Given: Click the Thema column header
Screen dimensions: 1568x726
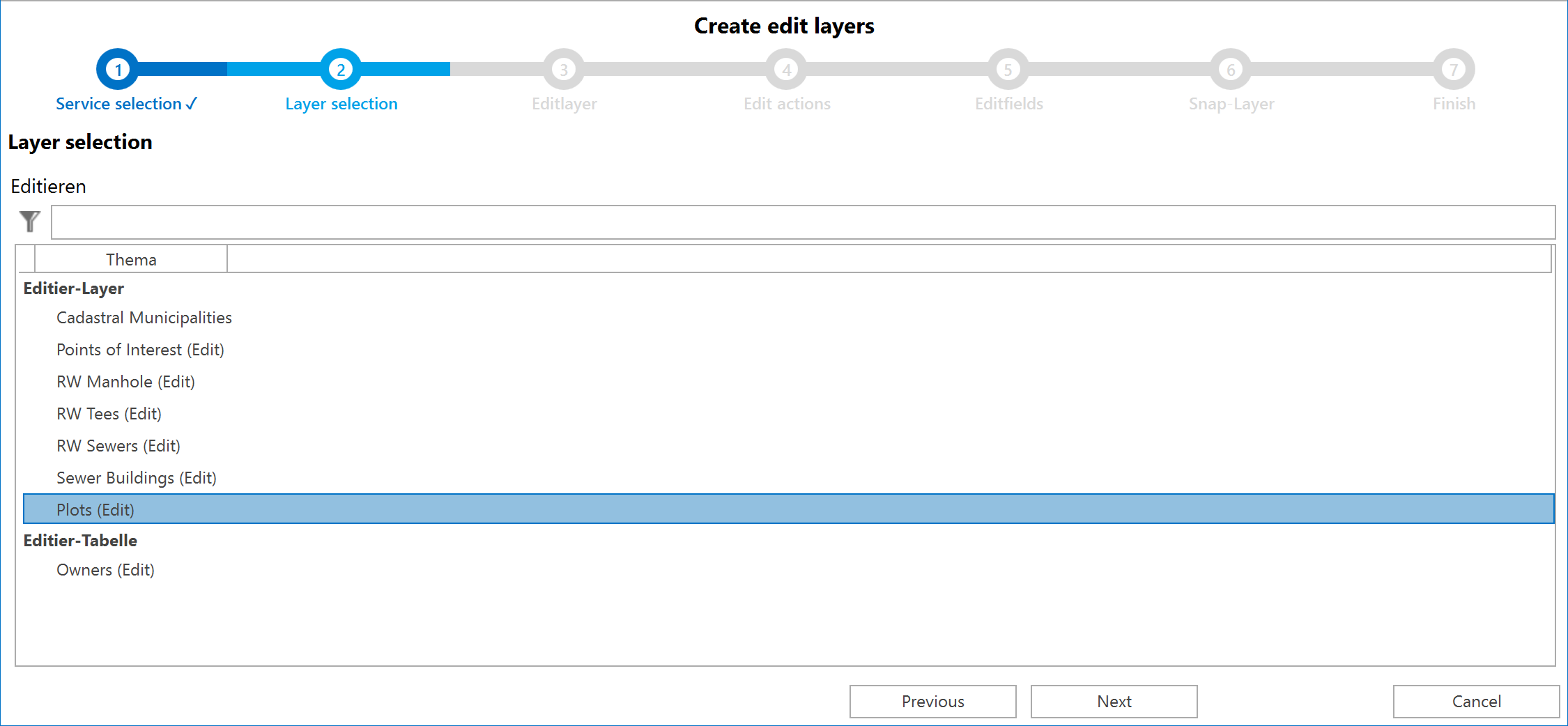Looking at the screenshot, I should pyautogui.click(x=131, y=258).
